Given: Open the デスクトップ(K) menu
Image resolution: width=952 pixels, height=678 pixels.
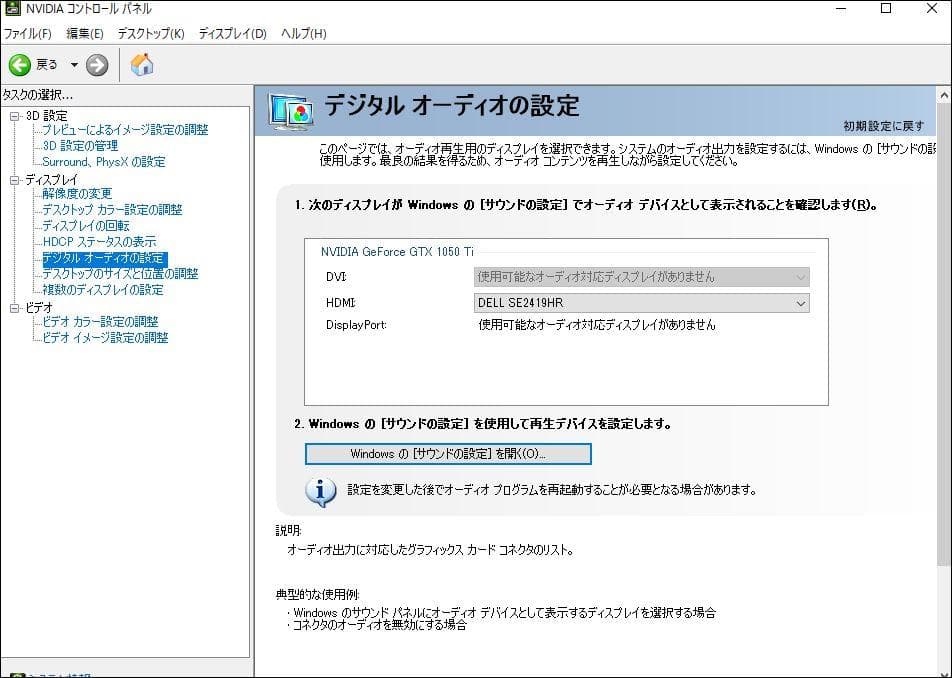Looking at the screenshot, I should pos(151,34).
